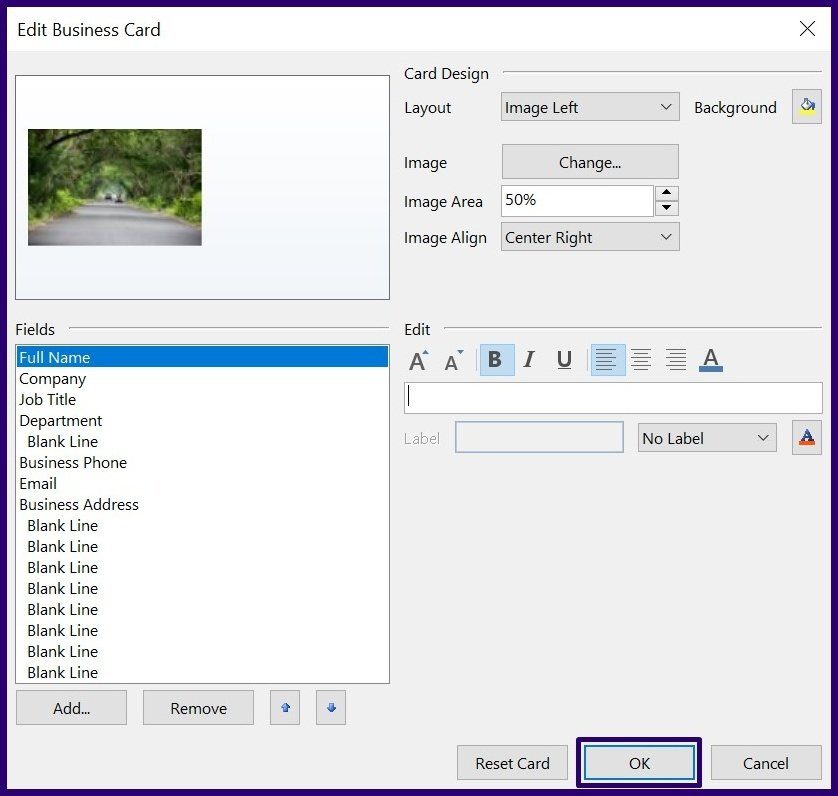Select the last Blank Line in list
Screen dimensions: 838x796
tap(203, 672)
